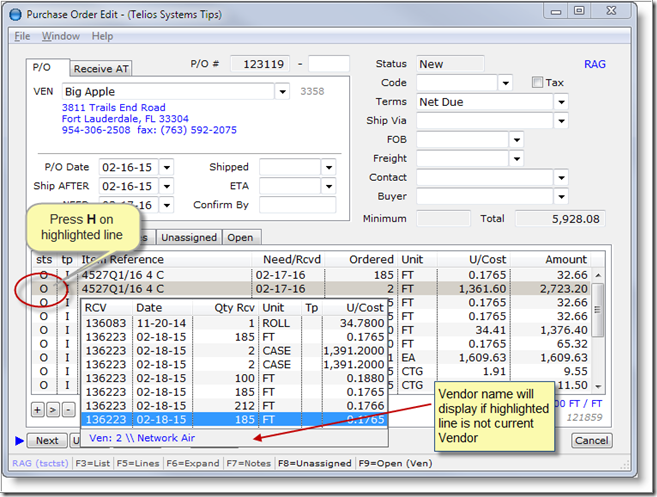Click the Cancel button
The image size is (657, 497).
point(591,441)
